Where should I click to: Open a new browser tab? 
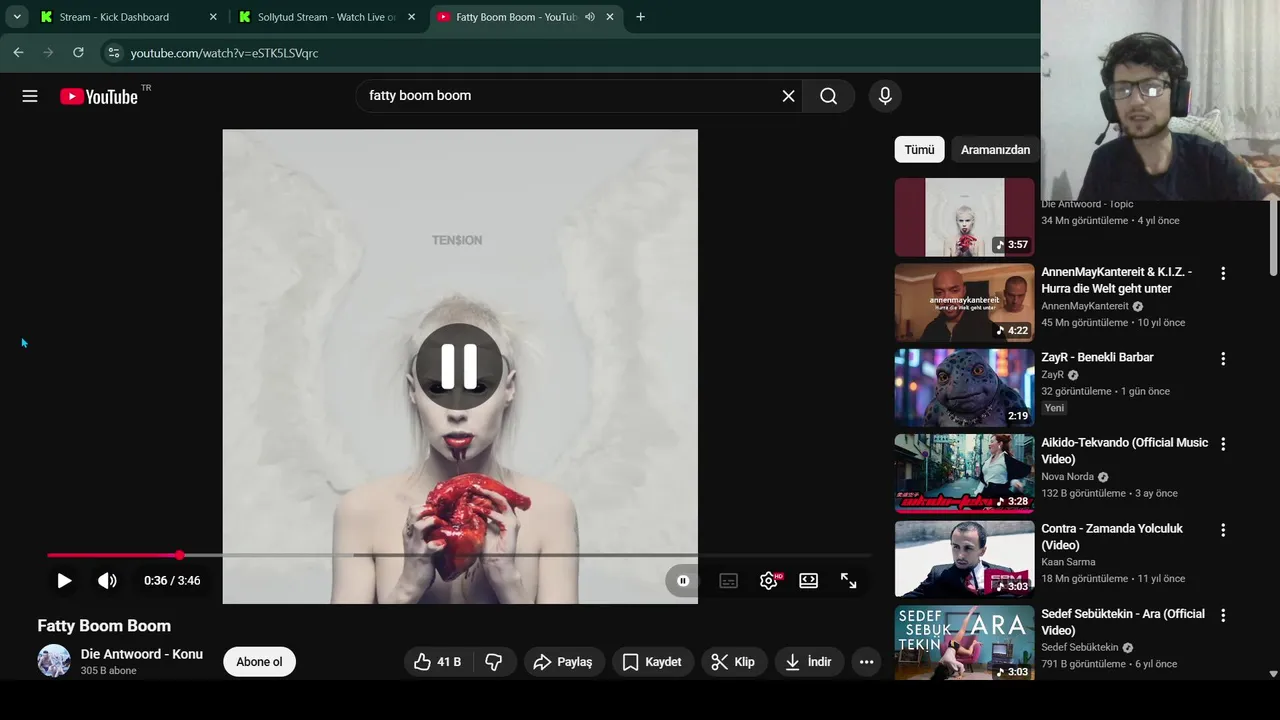(640, 17)
